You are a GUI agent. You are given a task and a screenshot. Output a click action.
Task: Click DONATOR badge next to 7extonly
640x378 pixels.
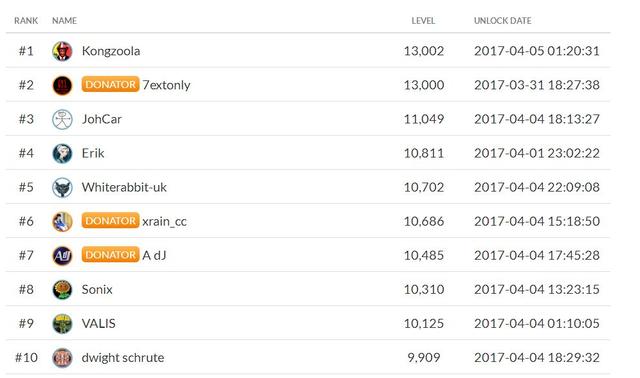pyautogui.click(x=110, y=84)
